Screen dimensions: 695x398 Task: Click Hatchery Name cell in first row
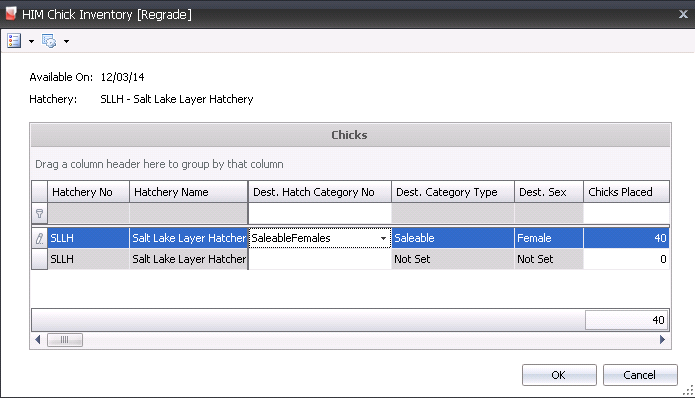pyautogui.click(x=188, y=238)
